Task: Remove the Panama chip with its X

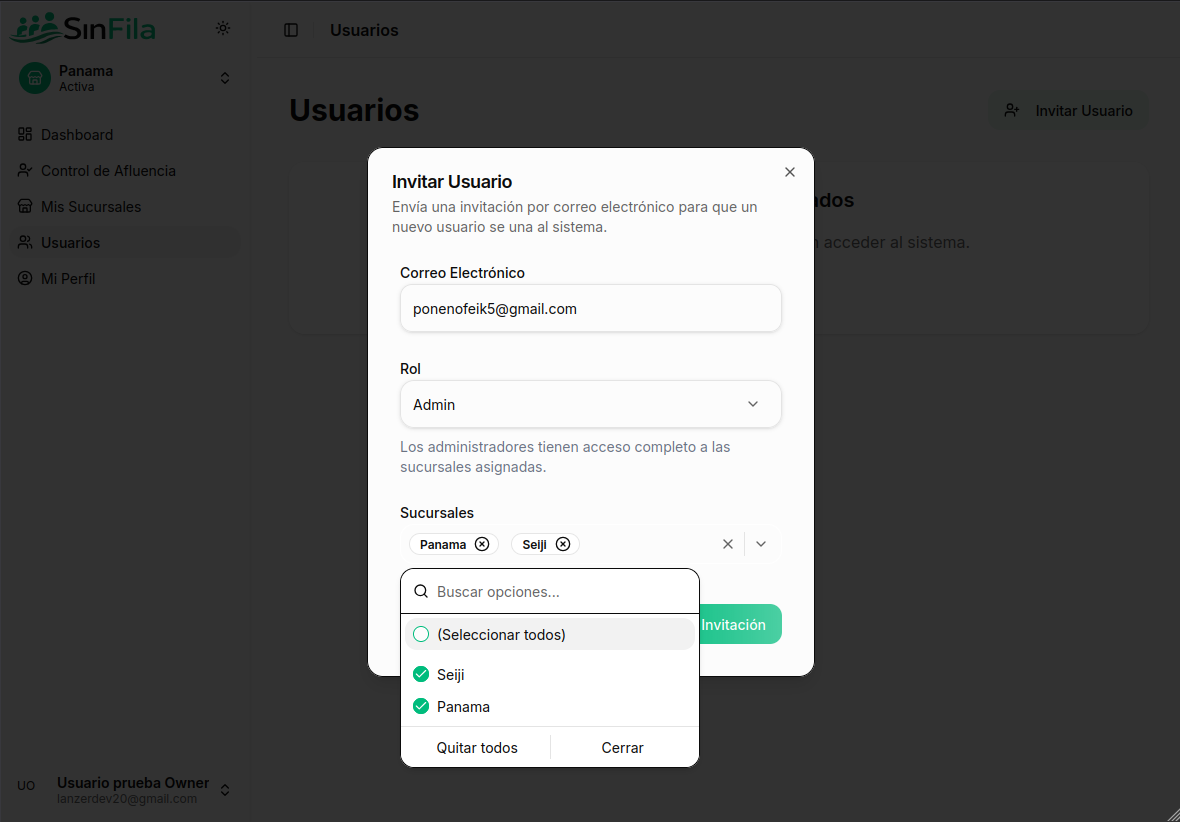Action: pyautogui.click(x=484, y=543)
